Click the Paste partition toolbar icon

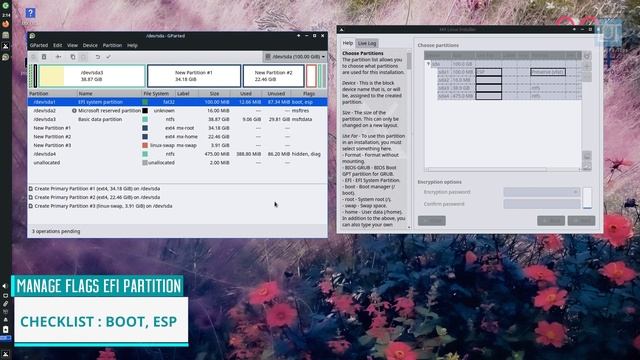pos(83,57)
